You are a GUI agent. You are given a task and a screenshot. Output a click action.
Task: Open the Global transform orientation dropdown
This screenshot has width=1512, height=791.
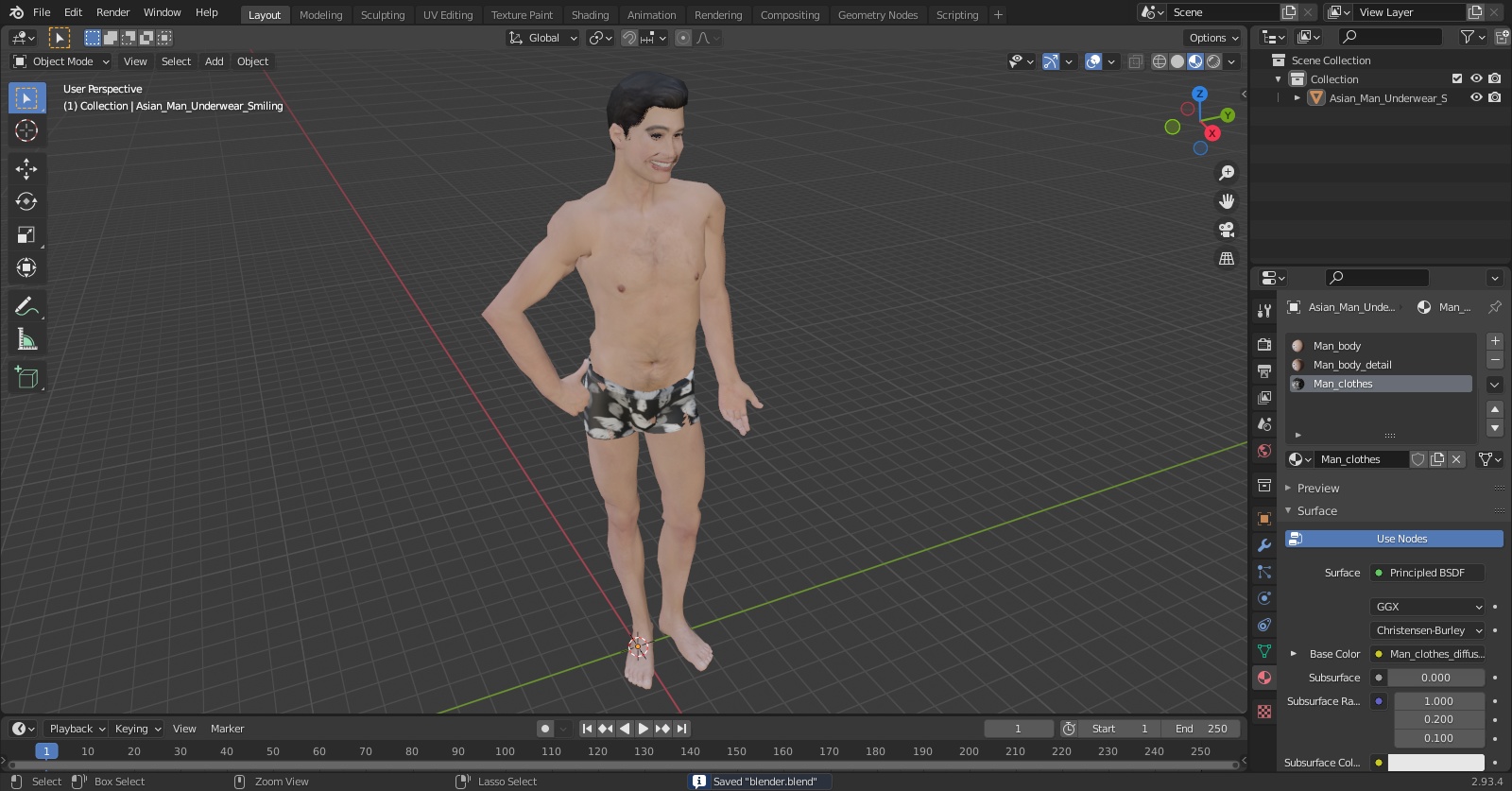pos(543,38)
